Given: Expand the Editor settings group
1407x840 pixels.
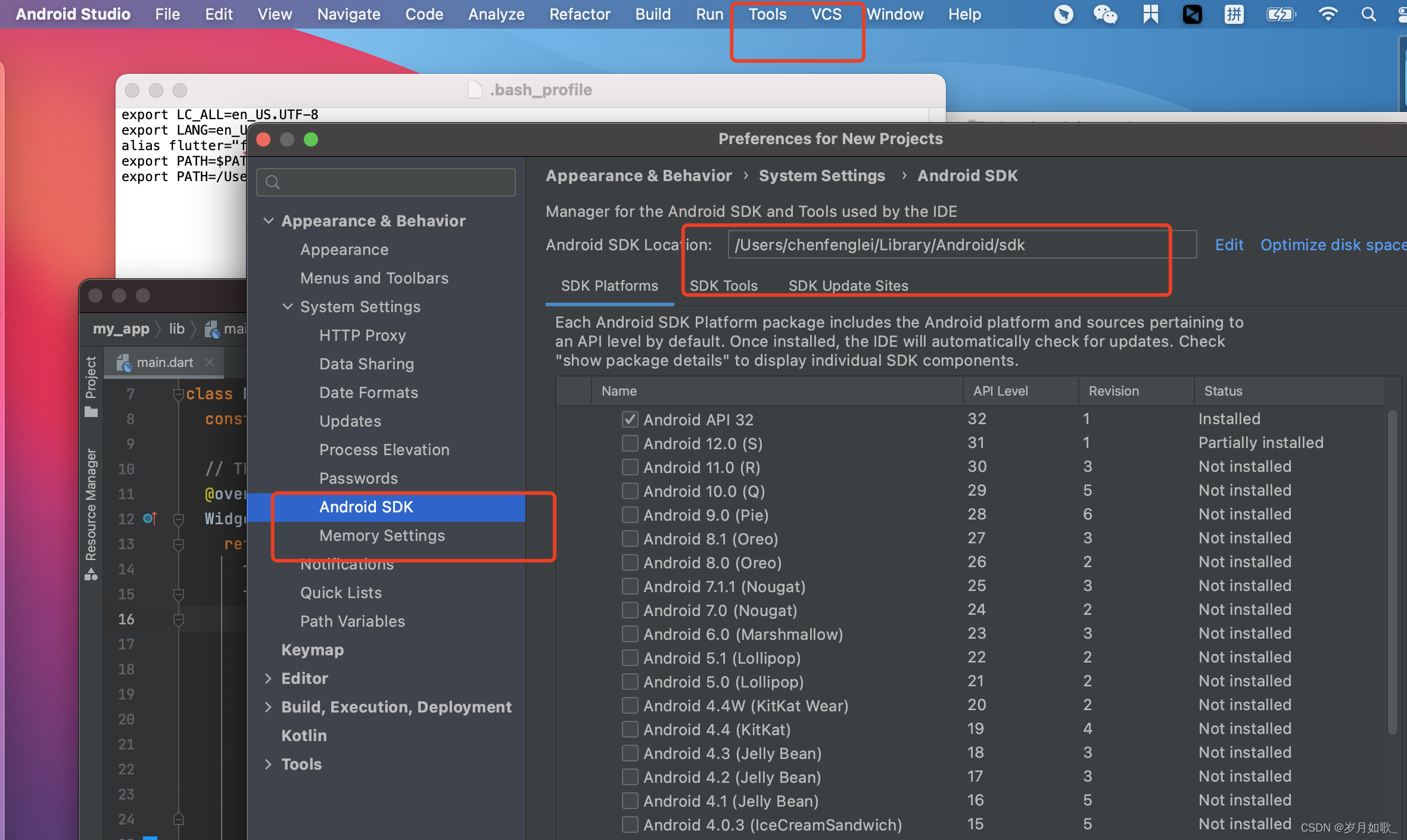Looking at the screenshot, I should [269, 679].
